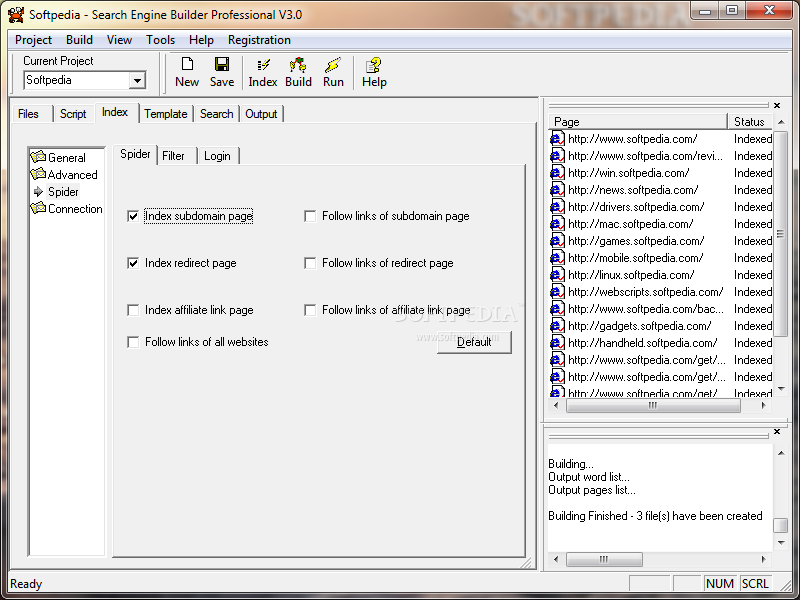Click the Run lightning icon

(333, 65)
